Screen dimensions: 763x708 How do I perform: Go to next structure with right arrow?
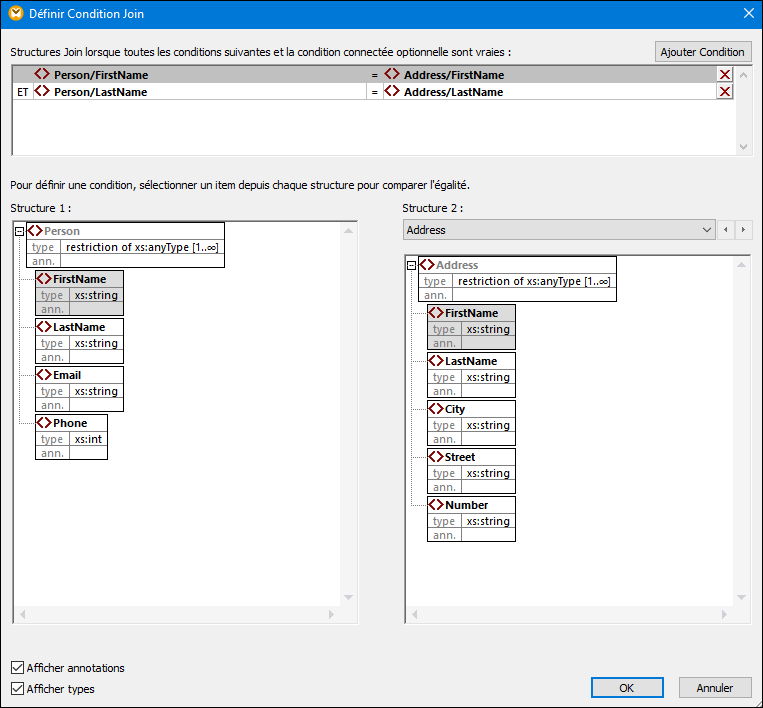(743, 230)
